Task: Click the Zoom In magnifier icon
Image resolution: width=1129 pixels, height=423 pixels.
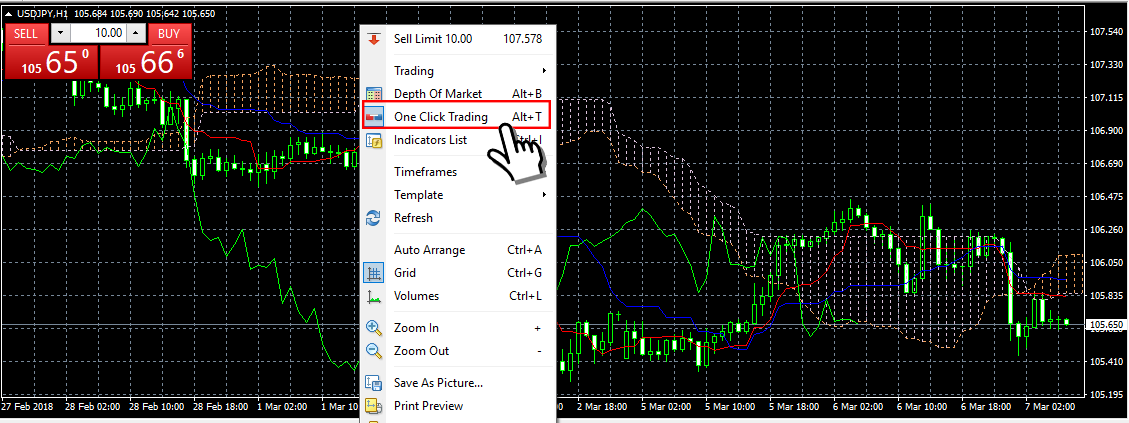Action: (374, 328)
